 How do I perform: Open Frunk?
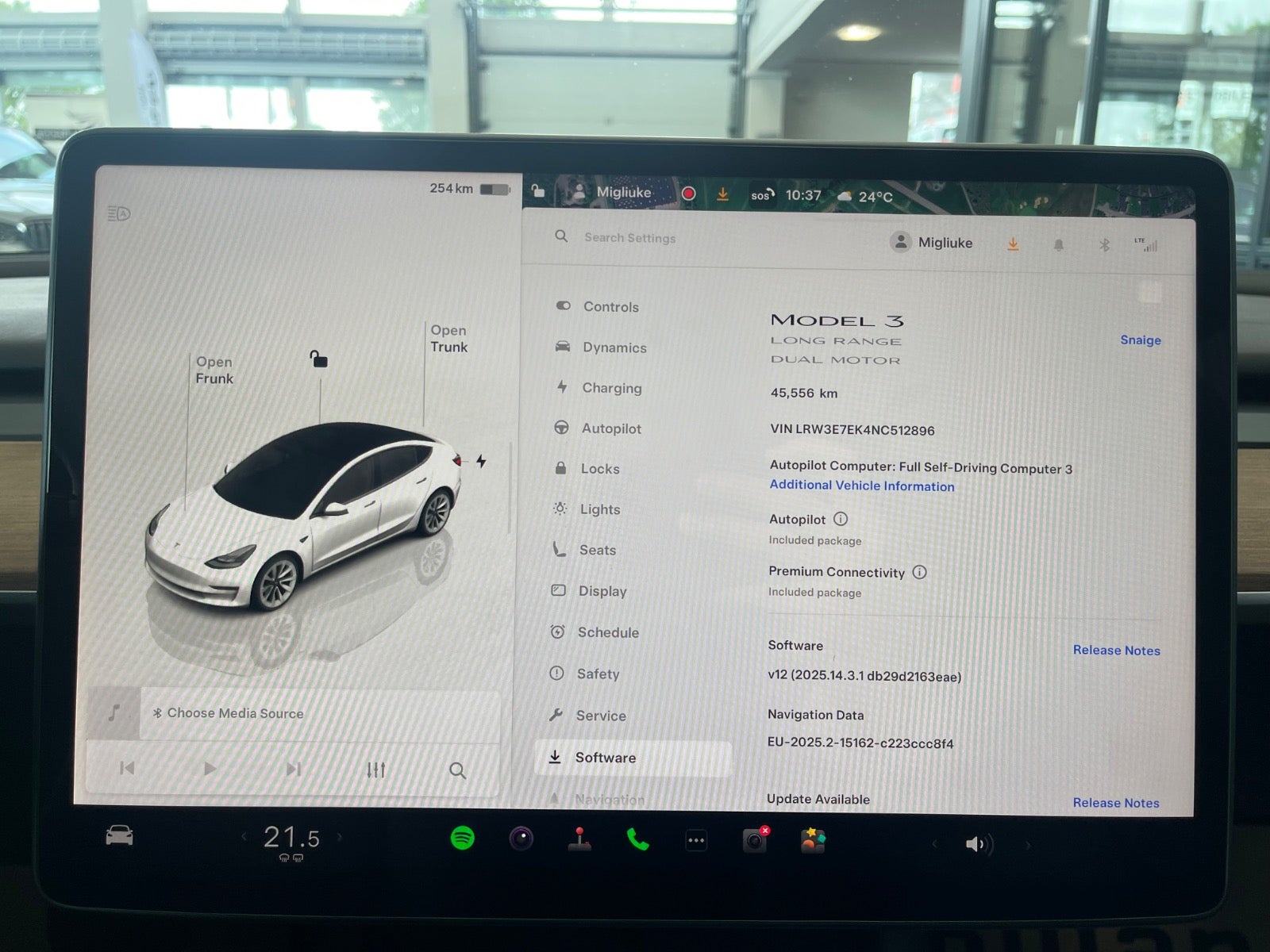click(214, 370)
